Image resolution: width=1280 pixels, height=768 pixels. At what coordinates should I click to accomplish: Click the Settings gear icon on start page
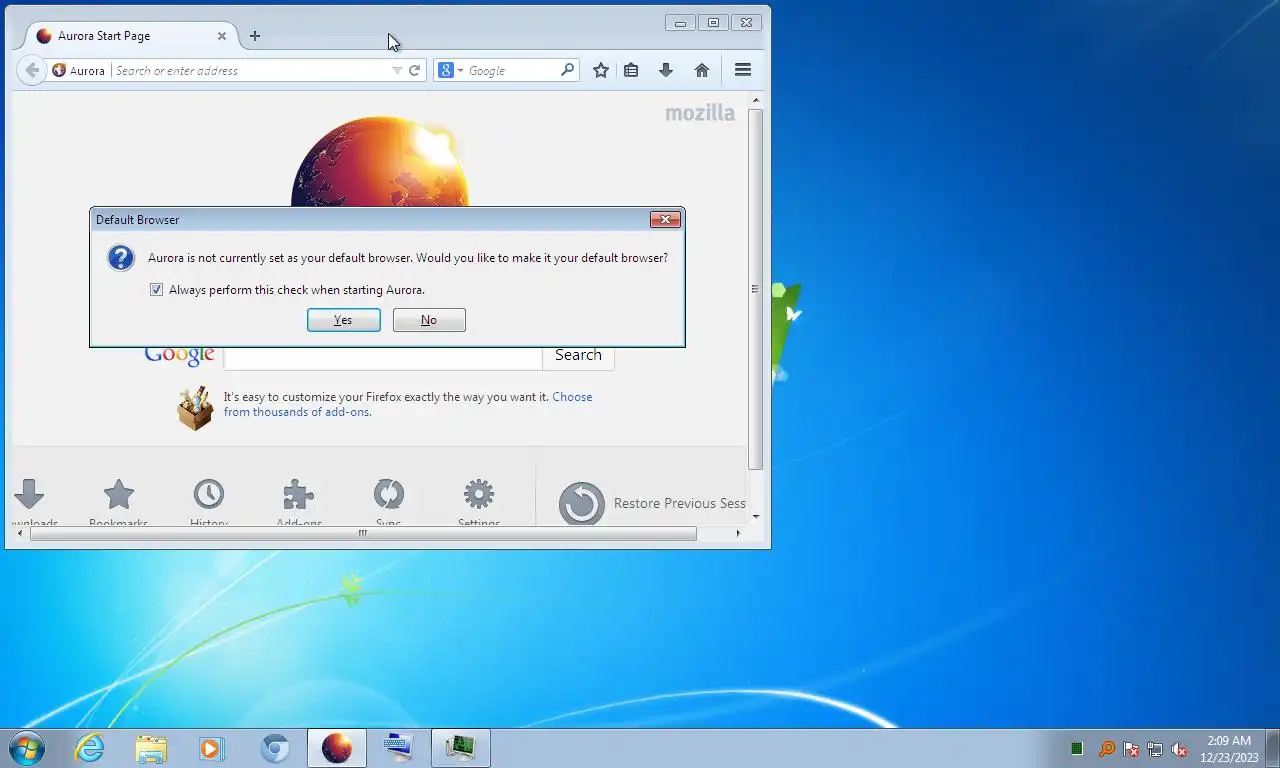point(479,494)
